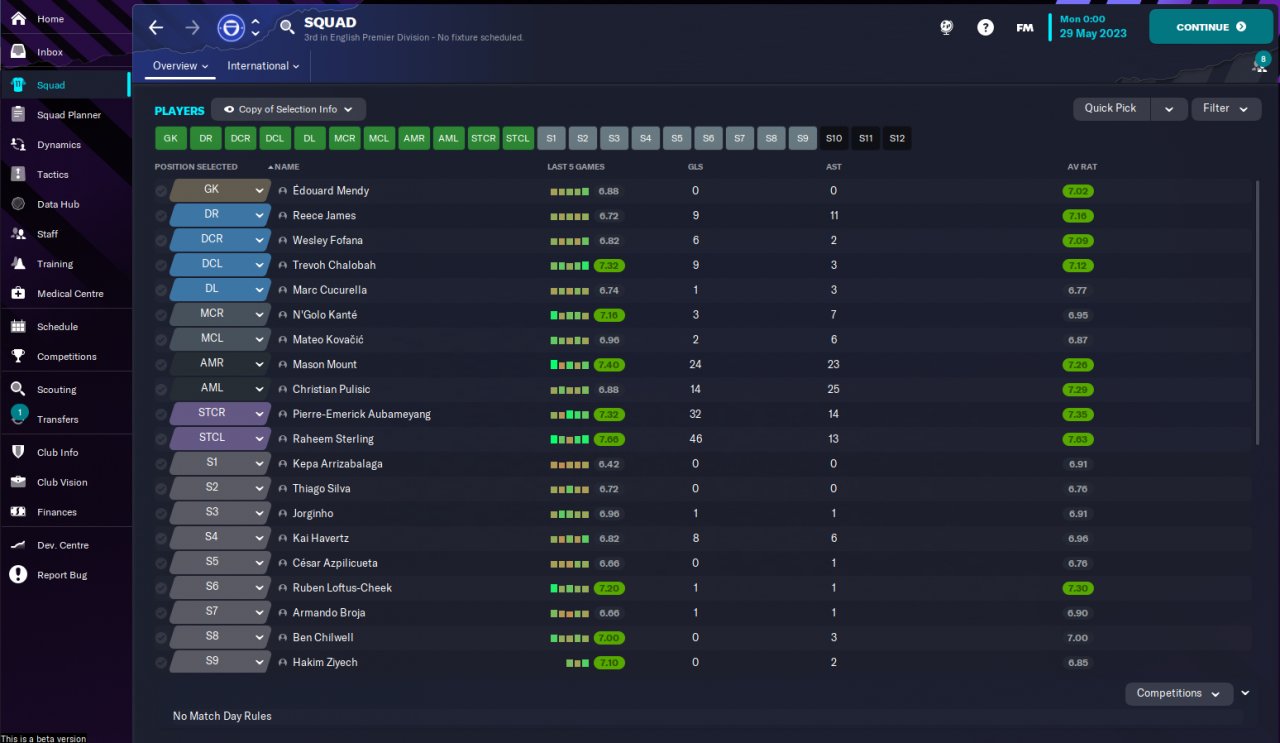Click the player list vertical scrollbar

point(1258,312)
